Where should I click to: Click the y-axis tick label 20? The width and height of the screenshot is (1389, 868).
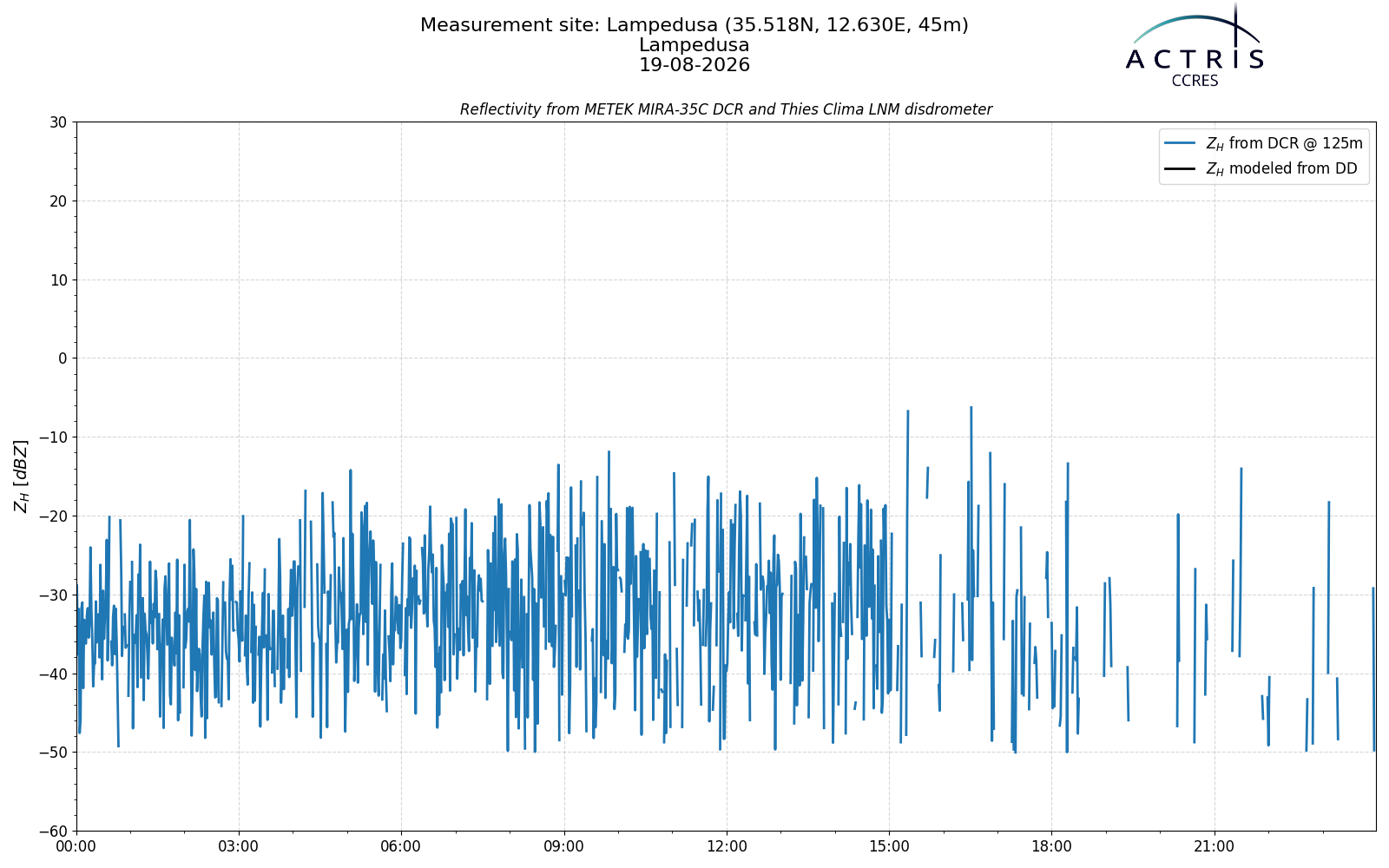[x=58, y=201]
